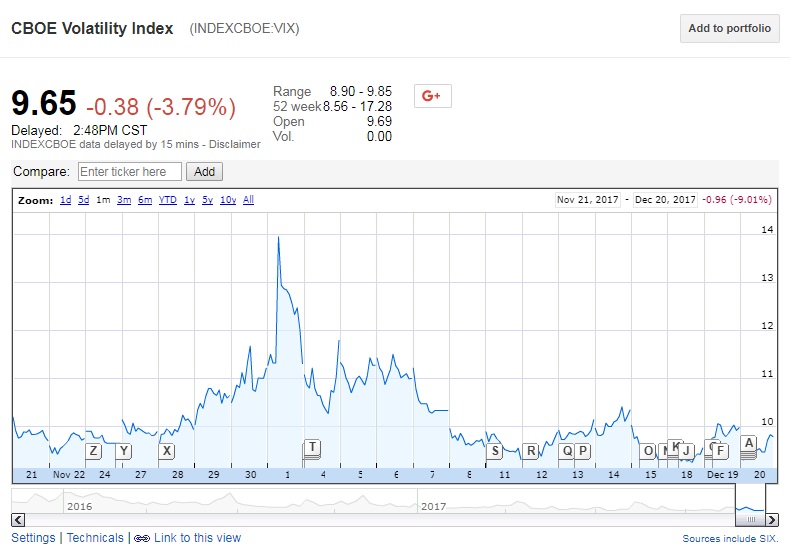
Task: Click the Google+ share icon
Action: pyautogui.click(x=432, y=96)
